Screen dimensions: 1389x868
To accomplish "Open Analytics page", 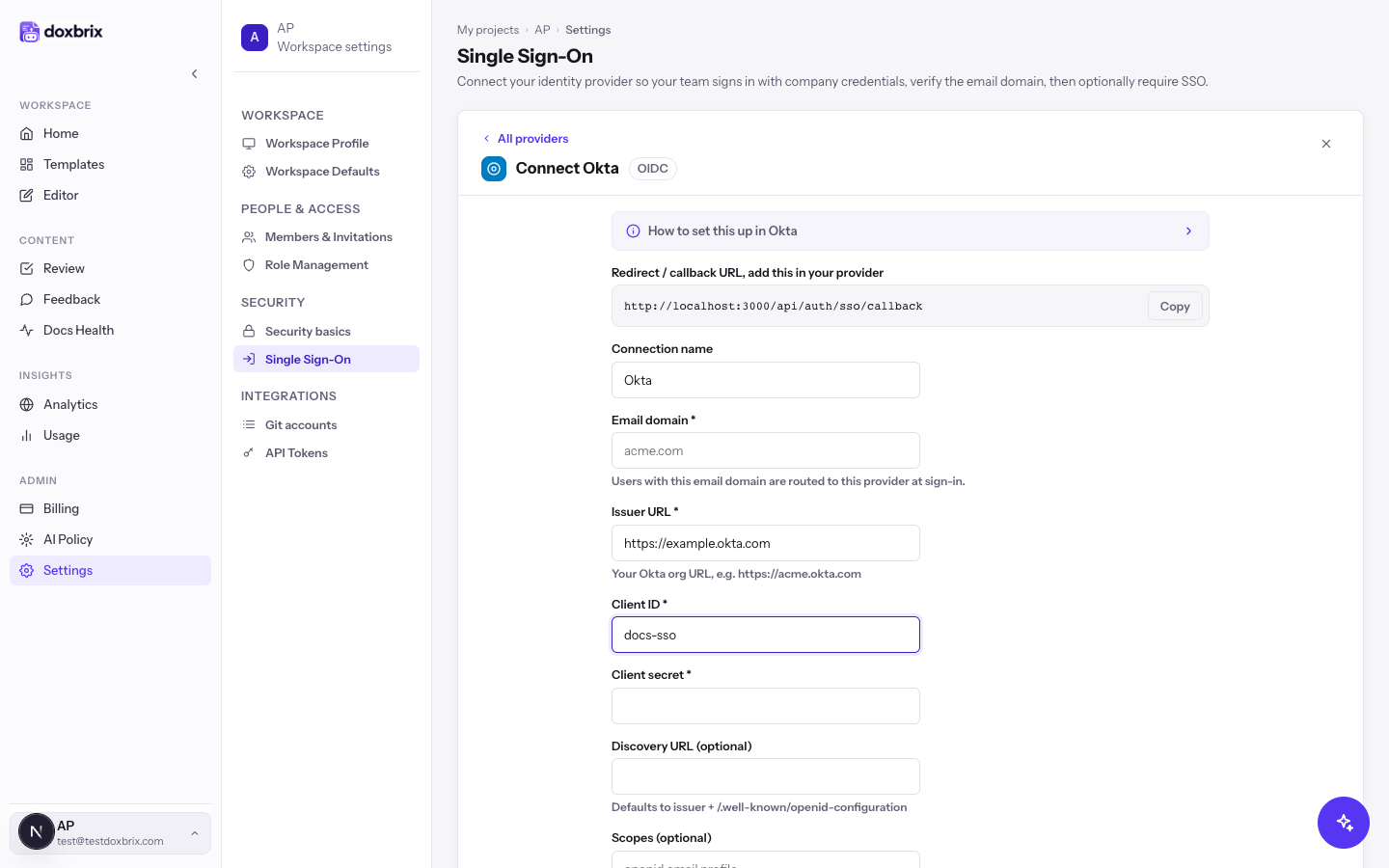I will (110, 404).
